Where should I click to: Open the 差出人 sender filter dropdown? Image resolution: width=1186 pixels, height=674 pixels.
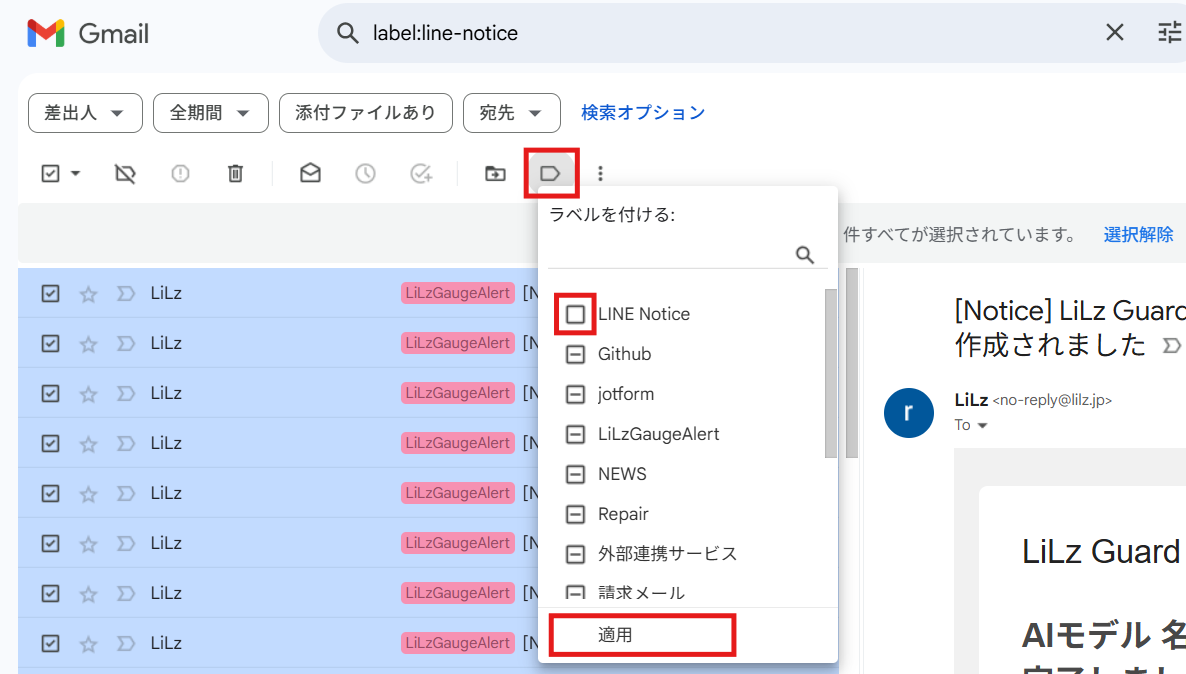[x=85, y=113]
